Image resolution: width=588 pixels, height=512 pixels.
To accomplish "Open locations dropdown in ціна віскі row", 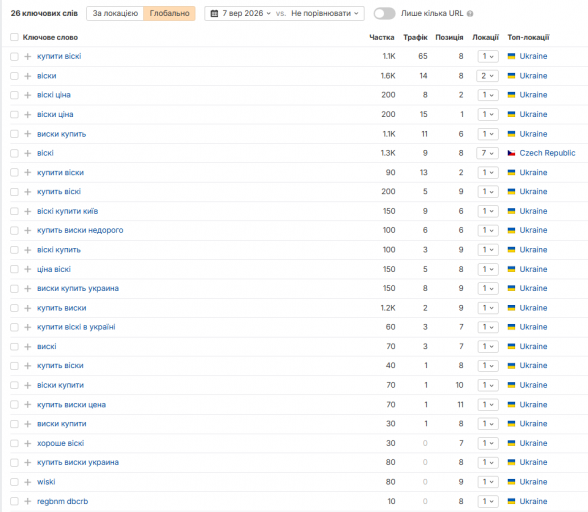I will click(x=488, y=269).
